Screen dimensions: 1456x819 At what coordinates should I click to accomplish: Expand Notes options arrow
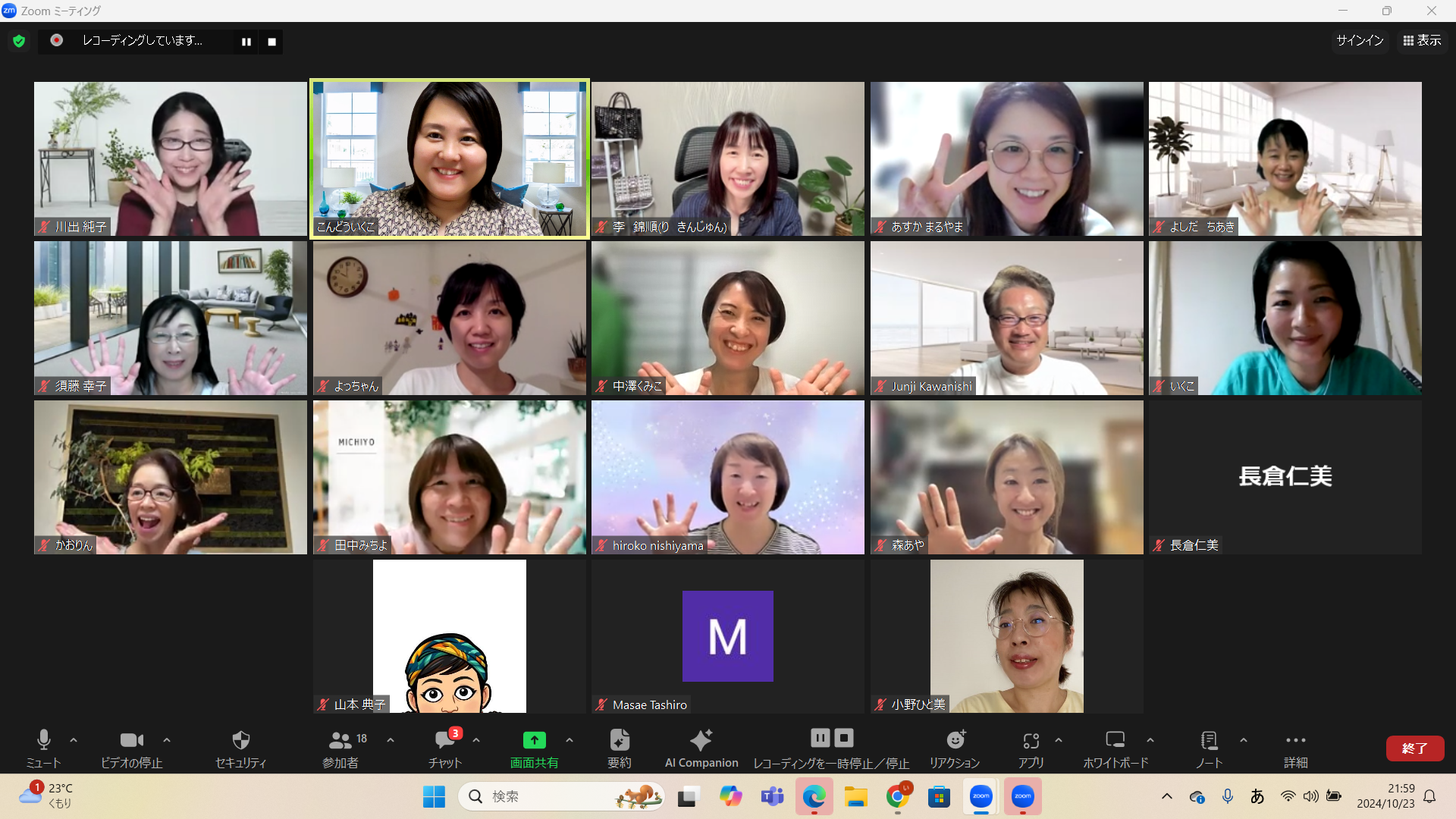click(1244, 740)
